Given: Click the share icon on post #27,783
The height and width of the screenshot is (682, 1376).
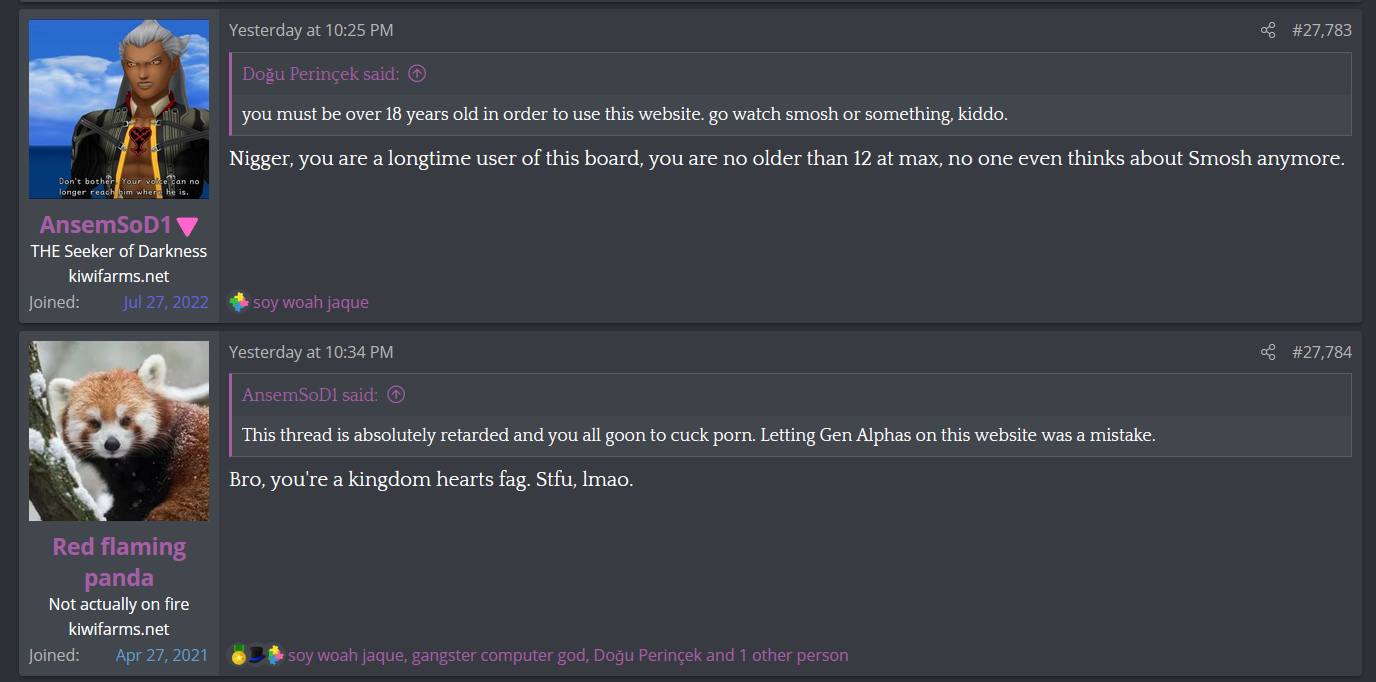Looking at the screenshot, I should point(1268,30).
